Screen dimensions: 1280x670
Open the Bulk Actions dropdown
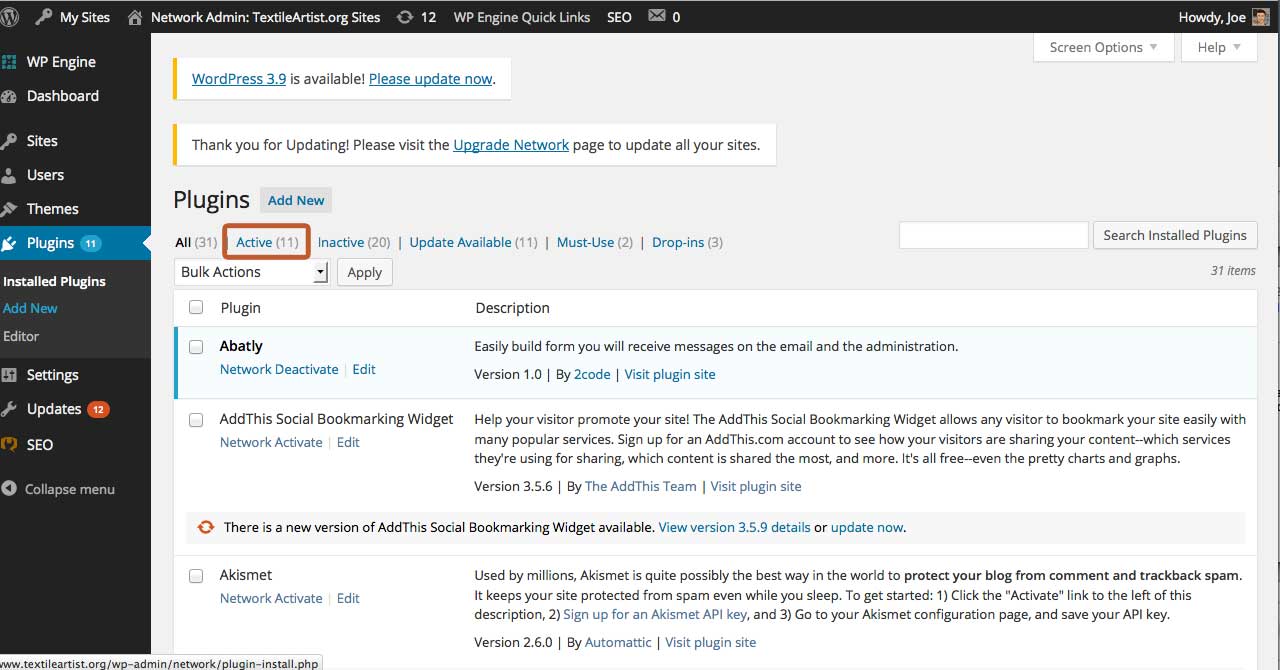pyautogui.click(x=252, y=272)
